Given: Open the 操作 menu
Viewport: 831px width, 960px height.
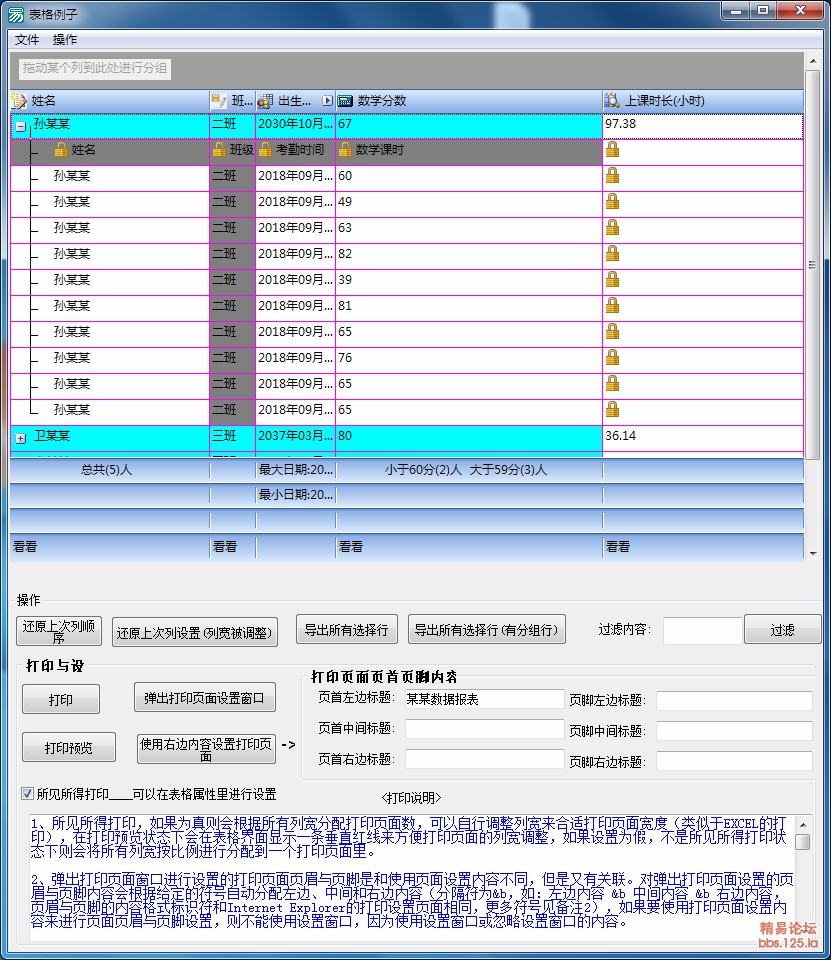Looking at the screenshot, I should (65, 40).
